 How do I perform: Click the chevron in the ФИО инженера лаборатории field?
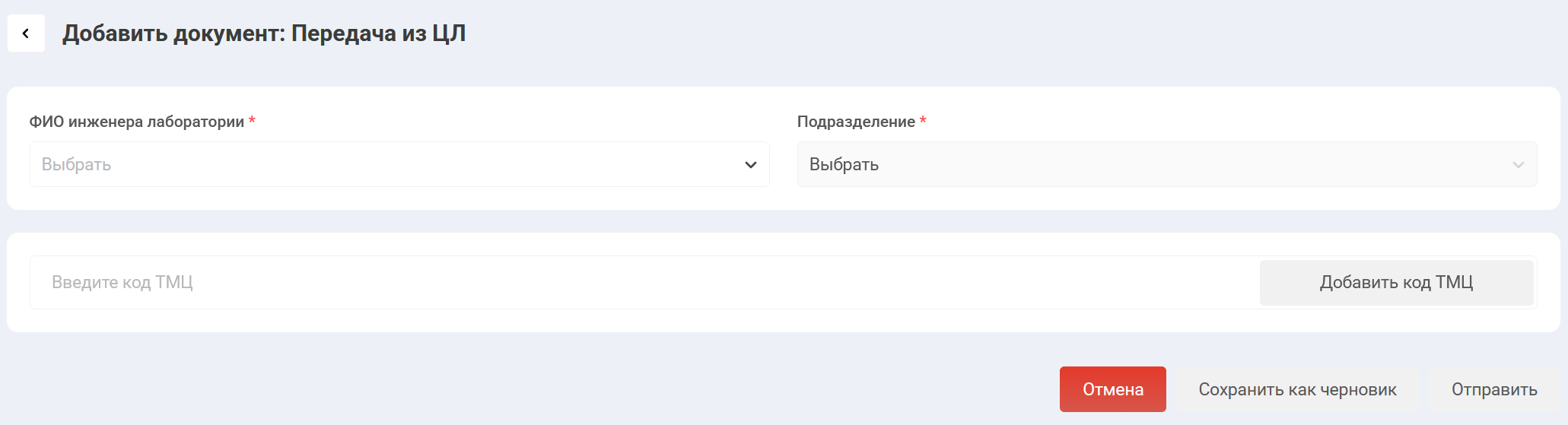click(x=751, y=165)
